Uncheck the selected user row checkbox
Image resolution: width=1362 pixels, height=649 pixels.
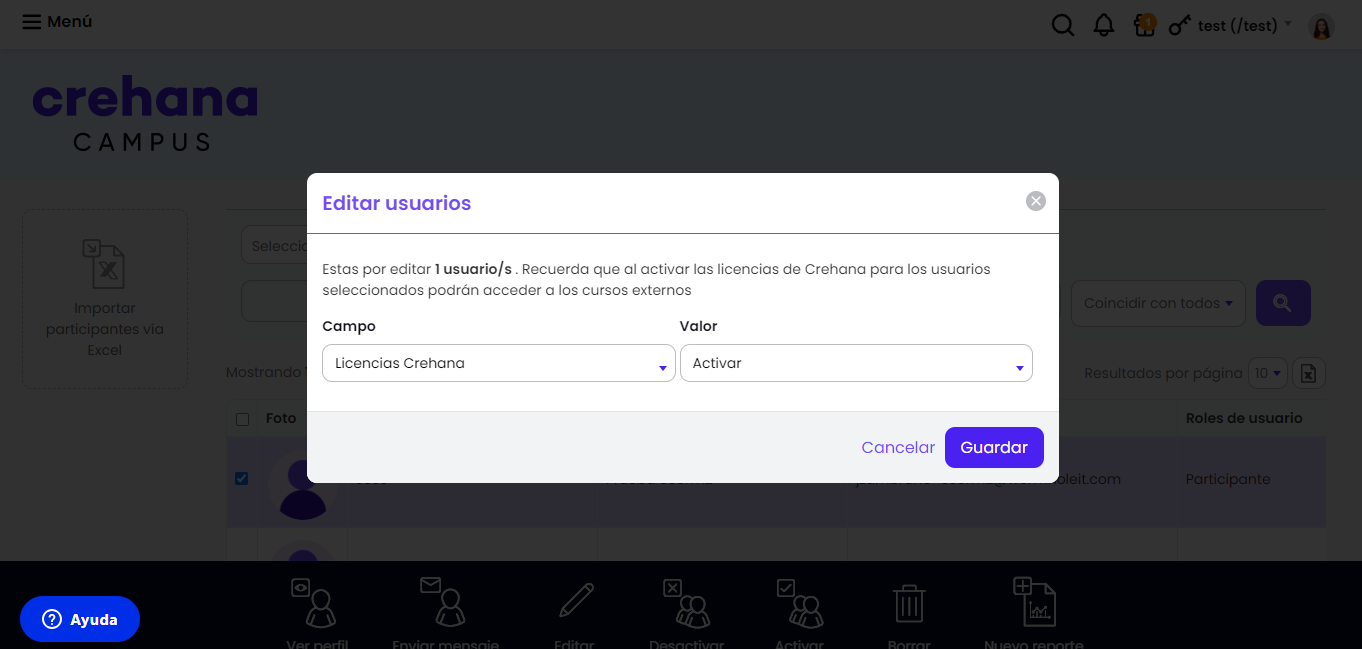[x=241, y=479]
